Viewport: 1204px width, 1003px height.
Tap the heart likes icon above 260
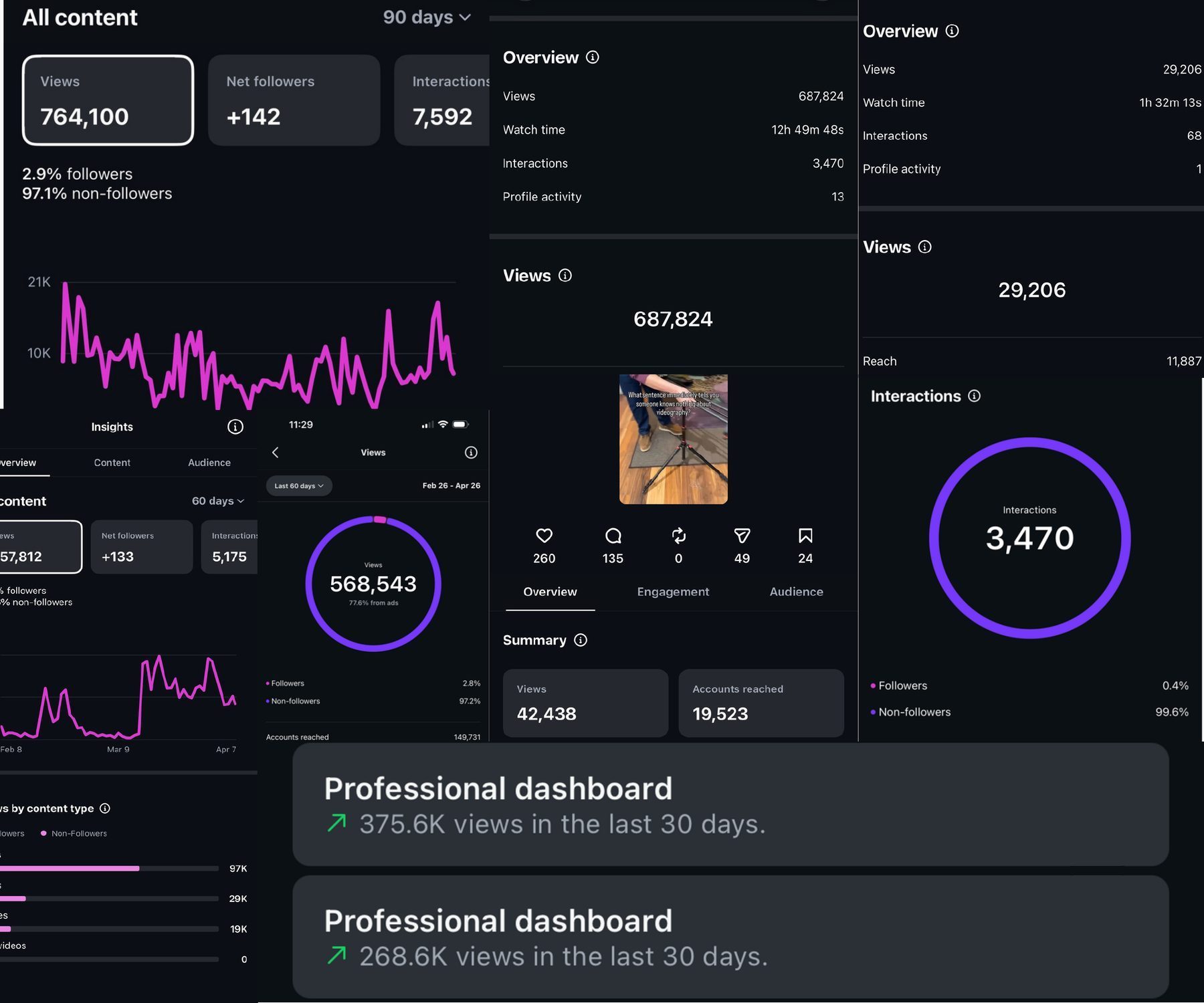coord(544,536)
